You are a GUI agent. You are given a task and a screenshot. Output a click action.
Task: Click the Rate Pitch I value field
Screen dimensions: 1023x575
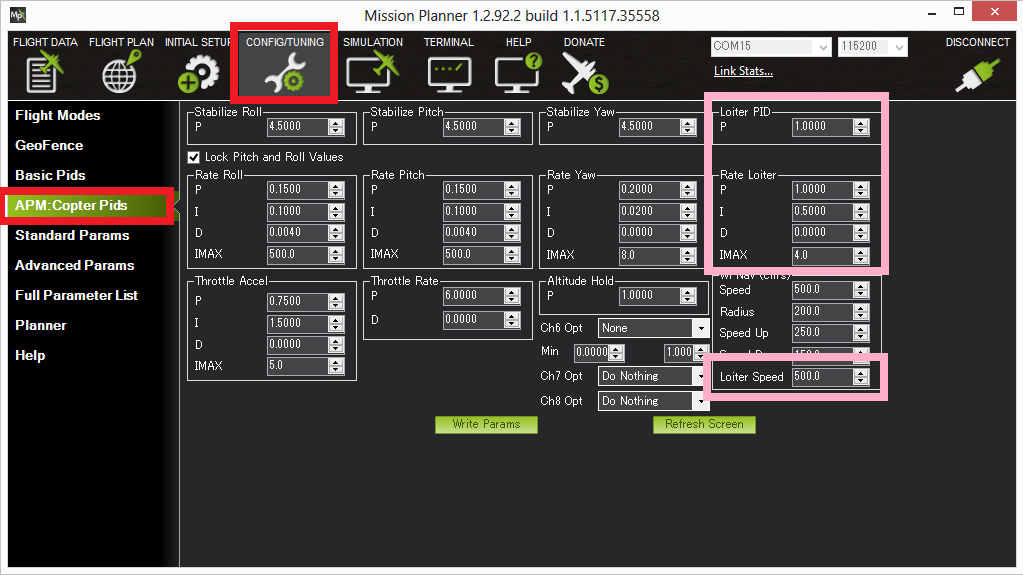(x=474, y=211)
